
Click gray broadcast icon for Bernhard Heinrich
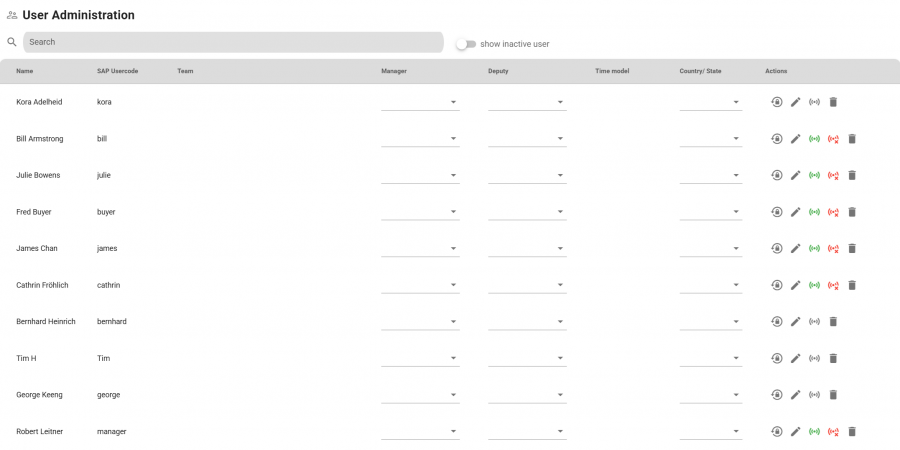tap(814, 321)
